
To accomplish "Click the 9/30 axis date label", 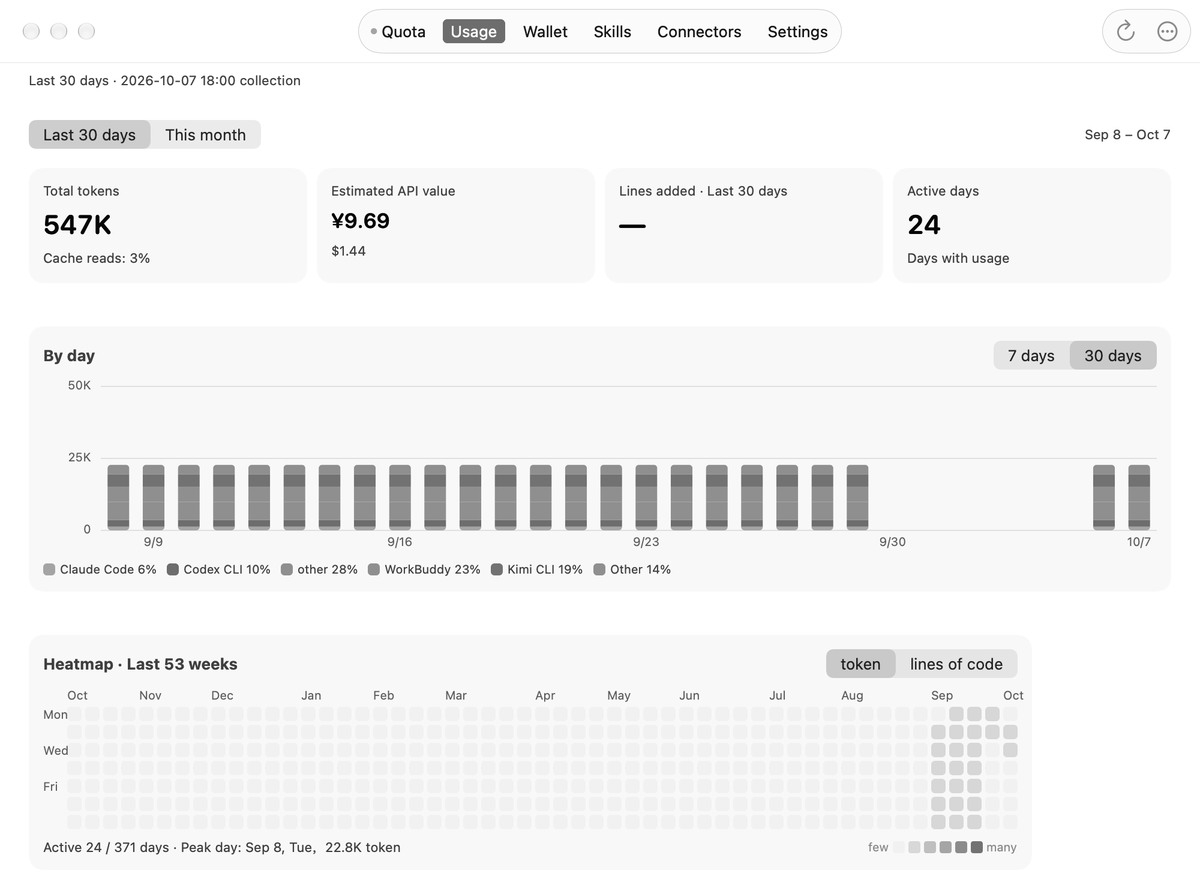I will coord(892,541).
